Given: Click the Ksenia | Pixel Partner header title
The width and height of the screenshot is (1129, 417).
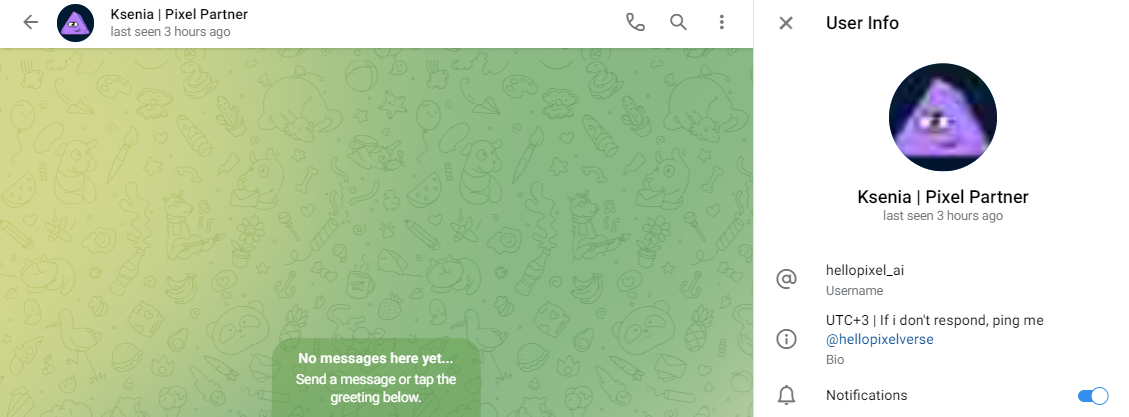Looking at the screenshot, I should tap(179, 14).
